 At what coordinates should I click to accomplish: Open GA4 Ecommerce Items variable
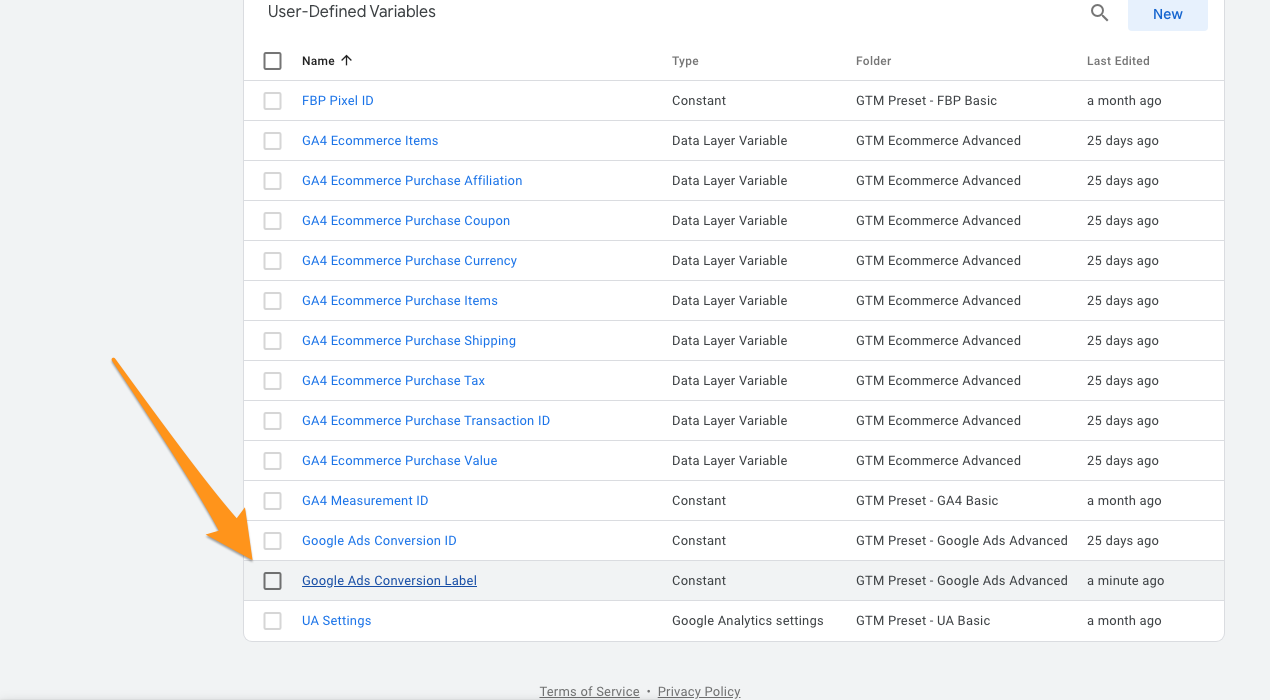point(370,141)
